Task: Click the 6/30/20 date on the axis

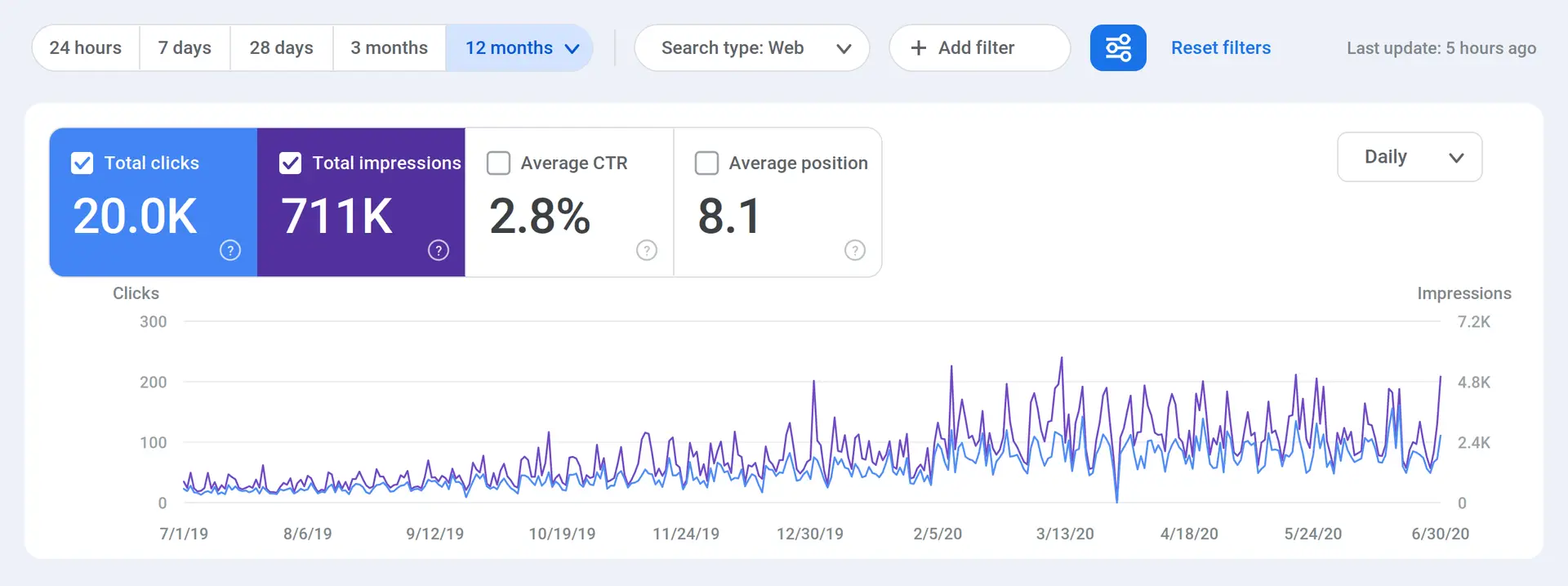Action: 1441,534
